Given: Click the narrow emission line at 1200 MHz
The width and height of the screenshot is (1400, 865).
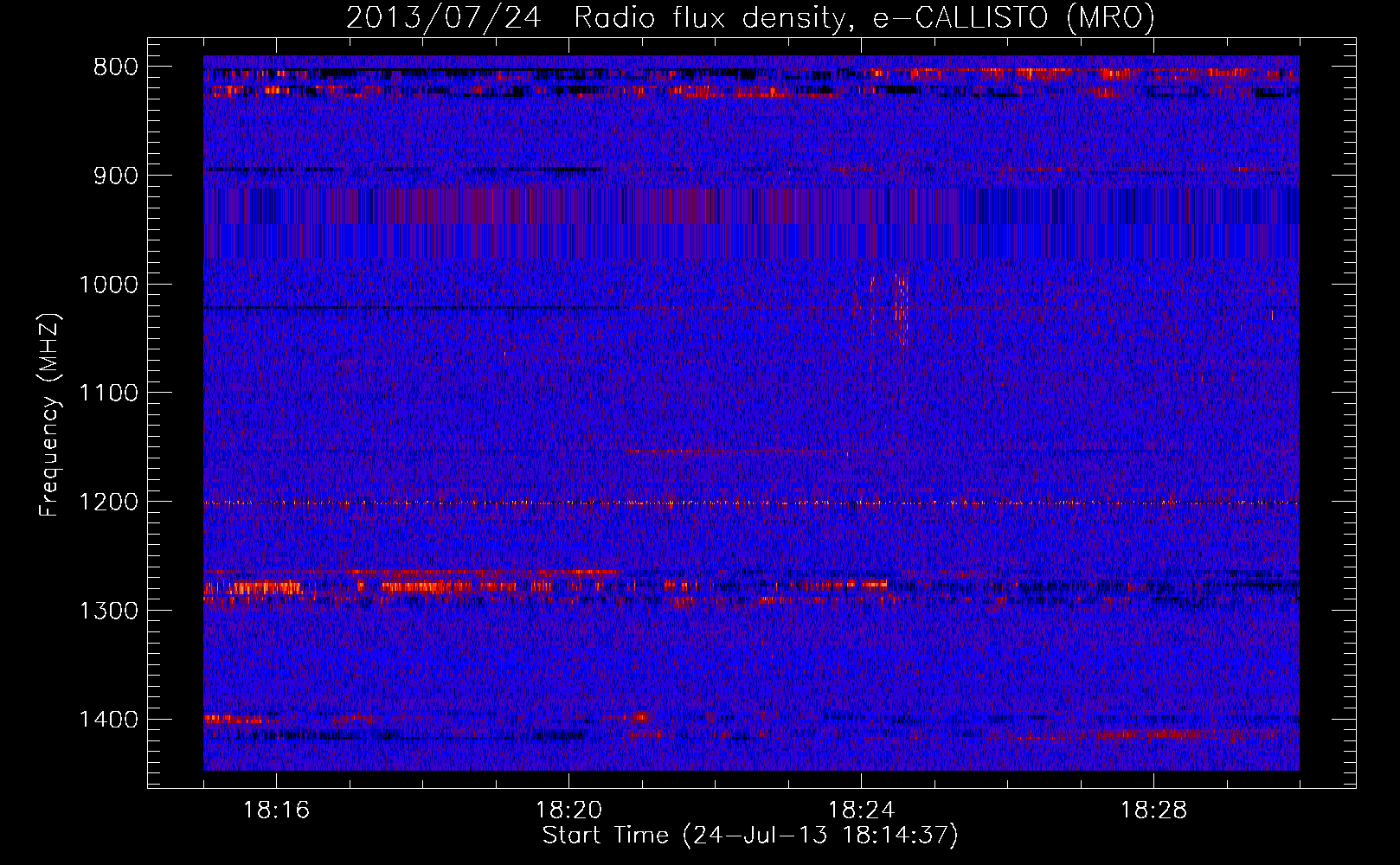Looking at the screenshot, I should 751,503.
